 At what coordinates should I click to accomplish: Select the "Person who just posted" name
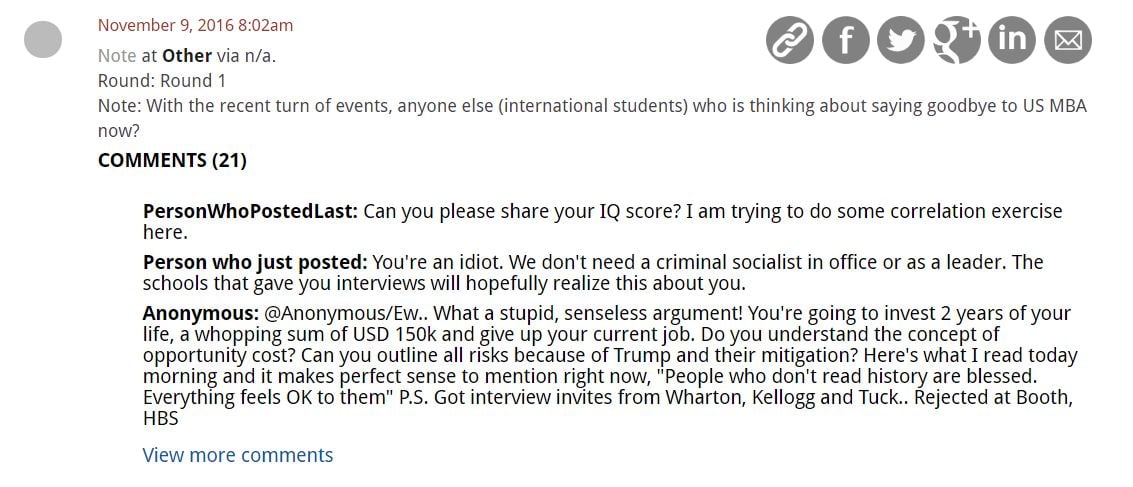255,262
